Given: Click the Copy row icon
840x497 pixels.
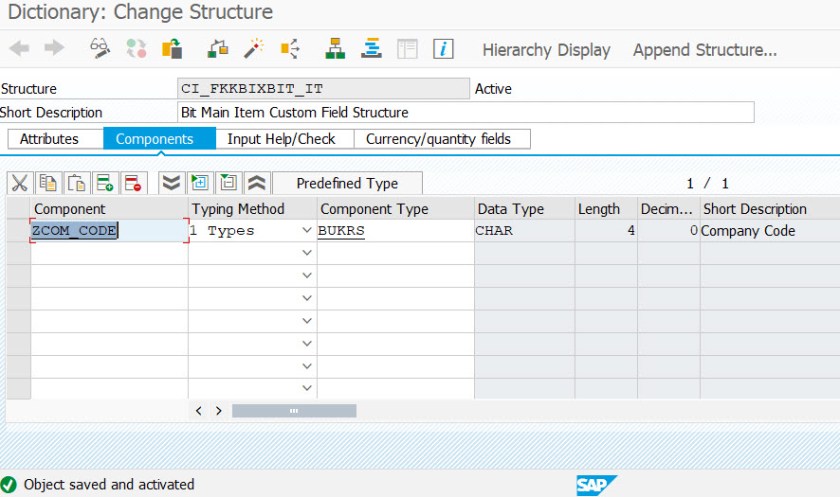Looking at the screenshot, I should [x=48, y=183].
